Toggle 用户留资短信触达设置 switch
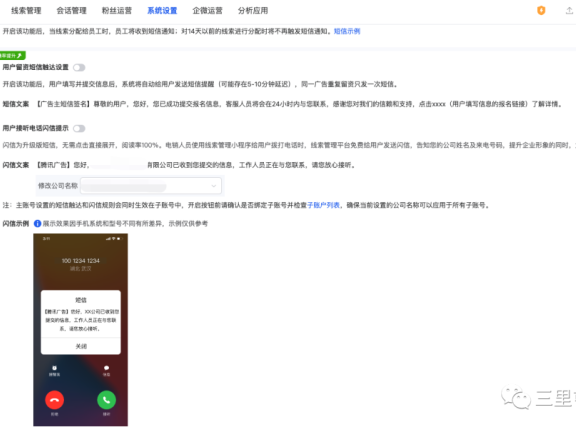Screen dimensions: 576x432 (x=79, y=67)
